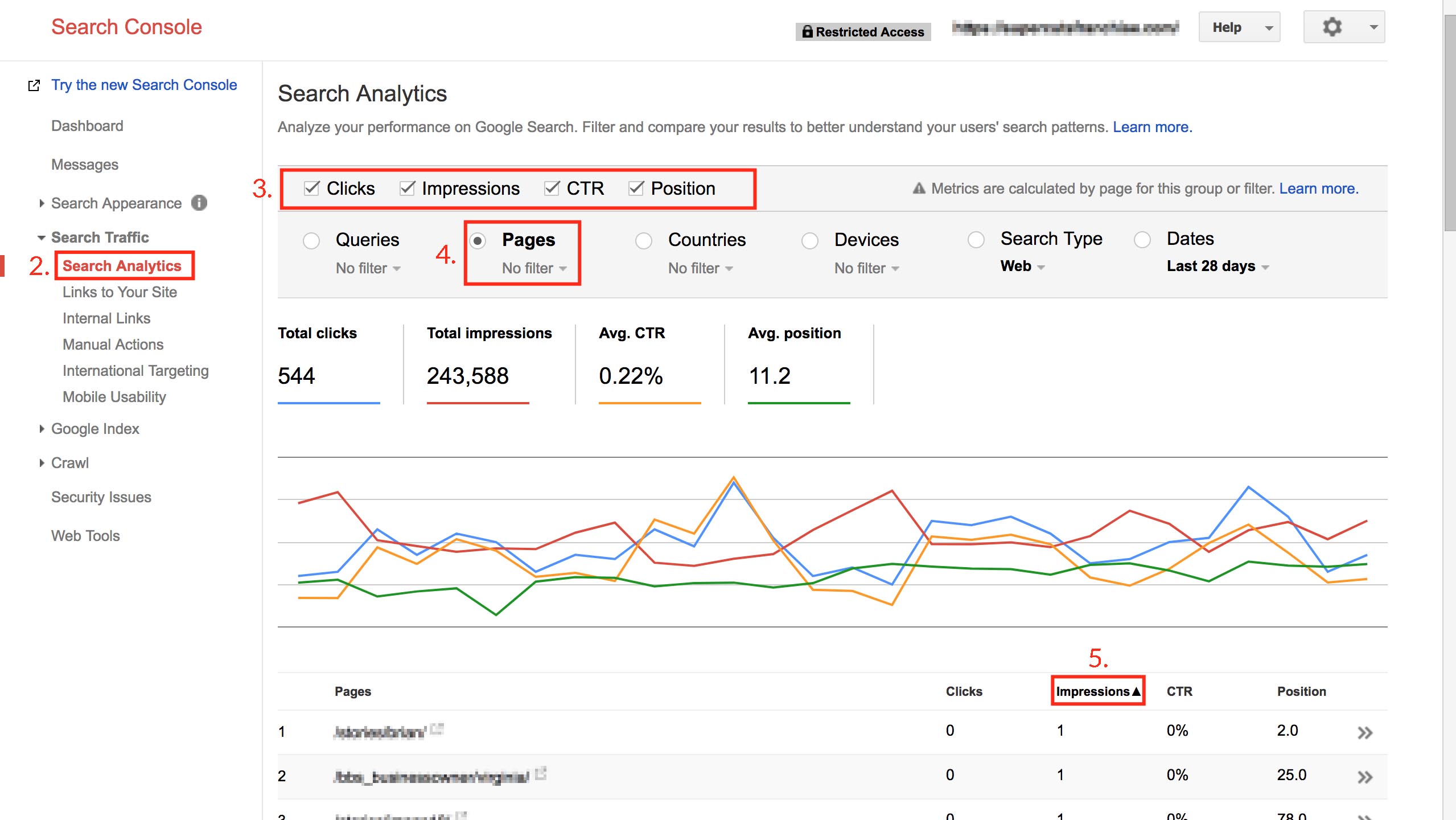Select the Queries radio button
The height and width of the screenshot is (820, 1456).
click(311, 241)
